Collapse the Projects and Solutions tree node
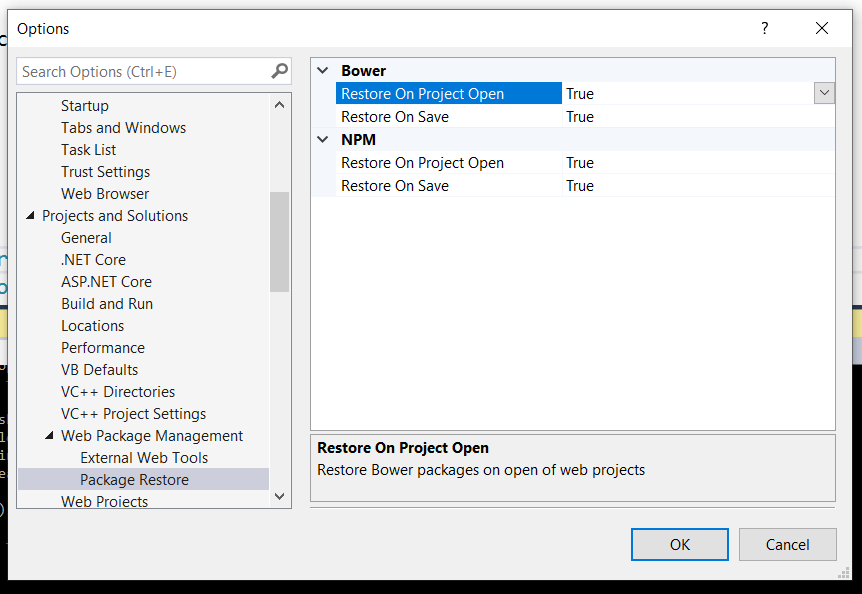Viewport: 862px width, 594px height. click(30, 216)
